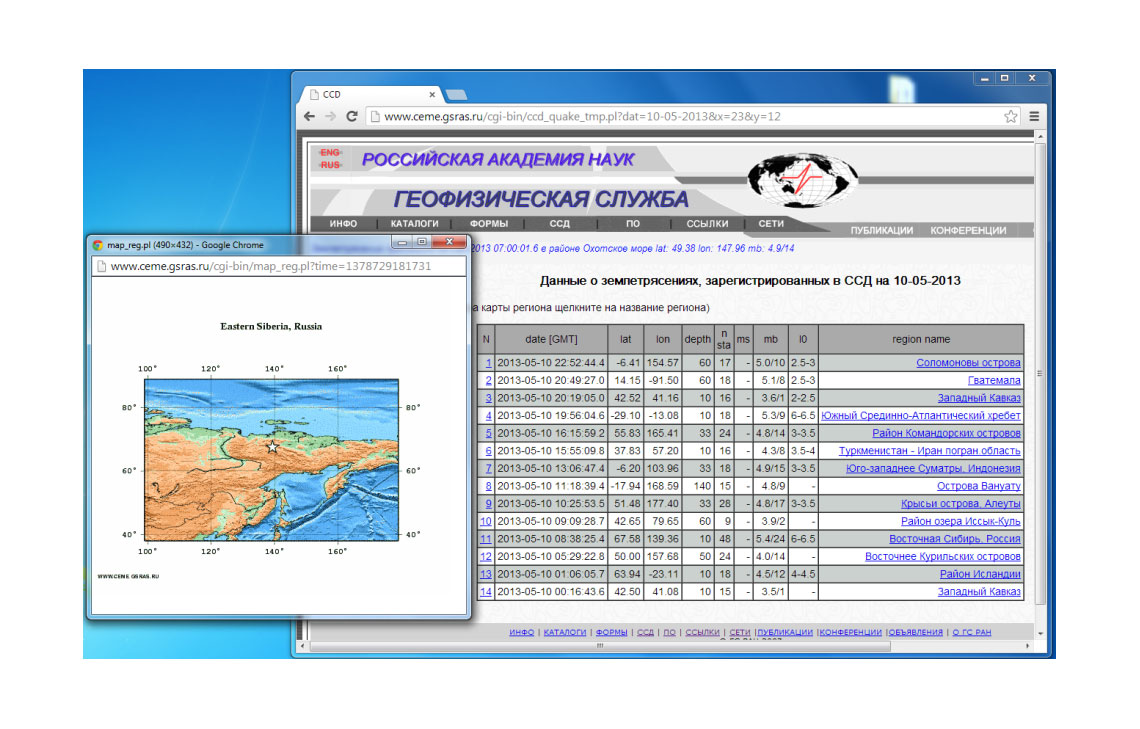Open footer КАТАЛОГИ link
The image size is (1140, 729).
tap(565, 632)
